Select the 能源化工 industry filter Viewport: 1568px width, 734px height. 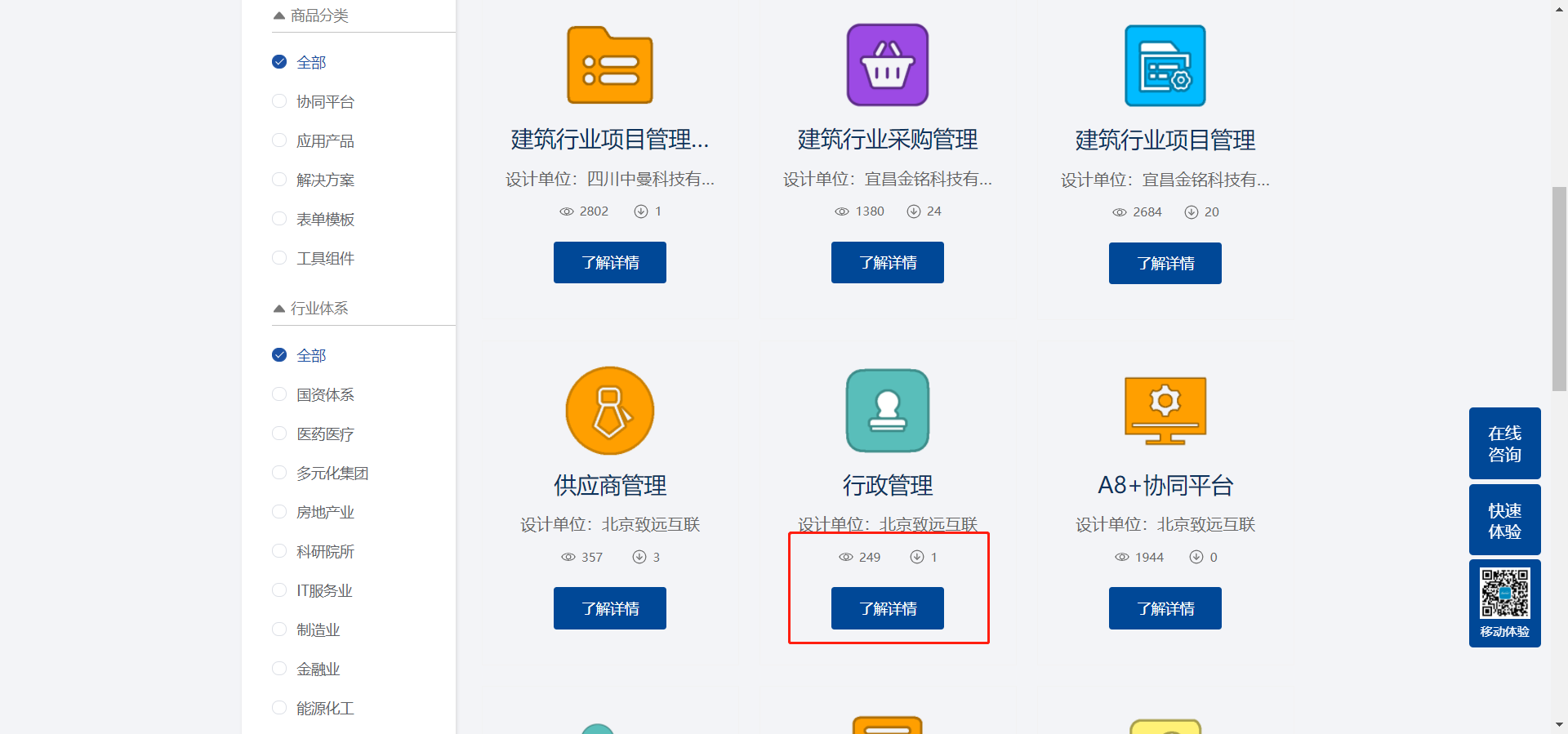pyautogui.click(x=313, y=708)
